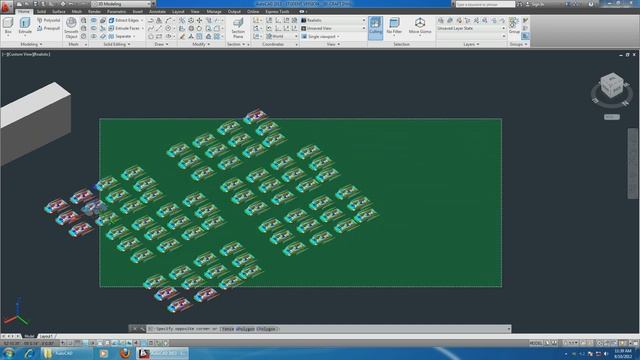The image size is (640, 360).
Task: Click the Group tool icon
Action: coord(514,25)
